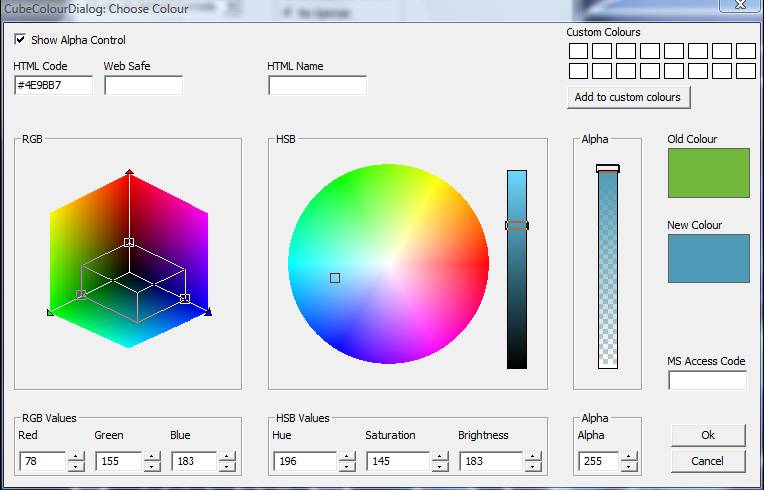Increase the Red value with up arrow
Viewport: 764px width, 490px height.
coord(76,456)
